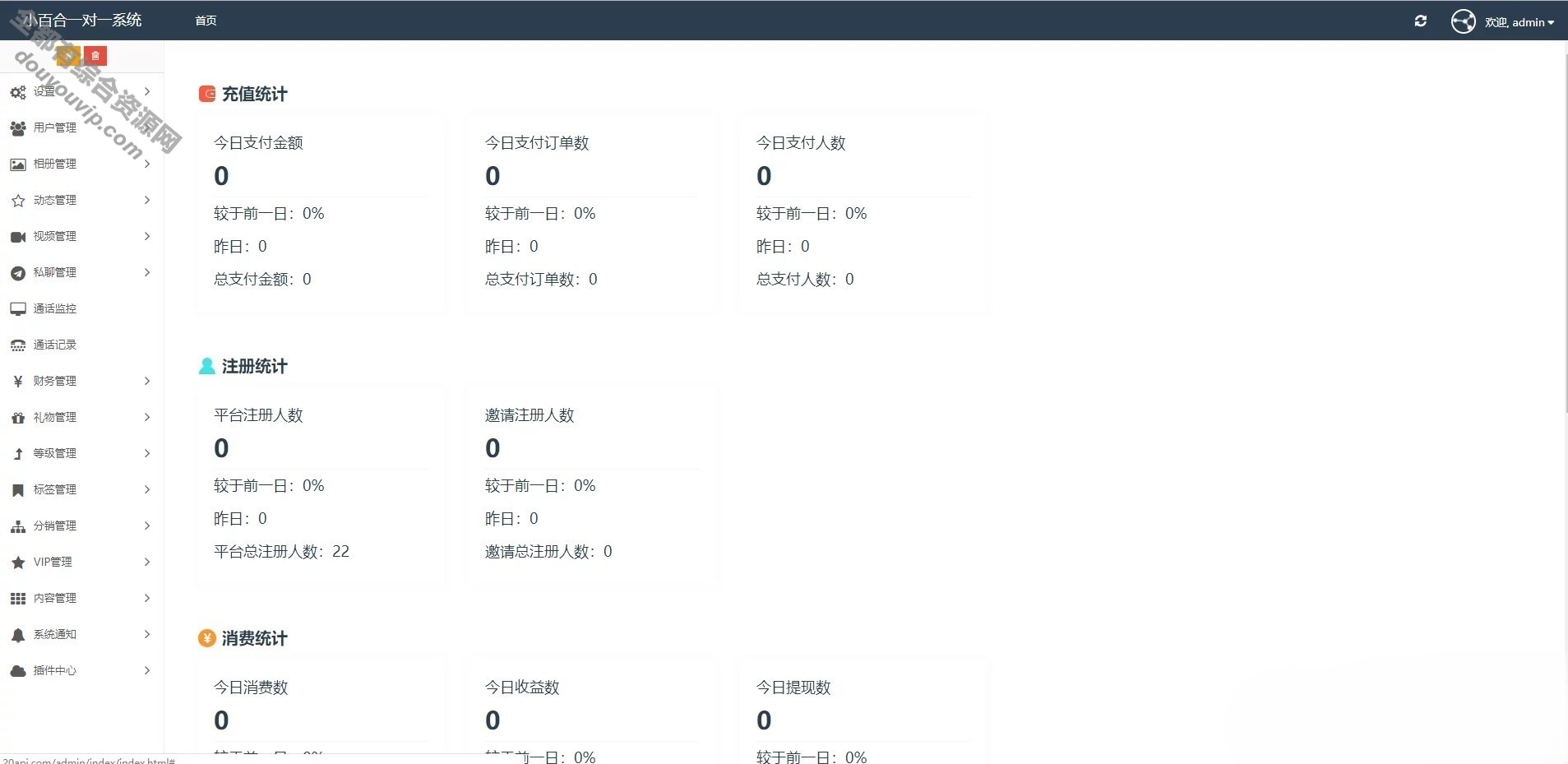
Task: Click the 今日支付人数 card label
Action: click(801, 143)
